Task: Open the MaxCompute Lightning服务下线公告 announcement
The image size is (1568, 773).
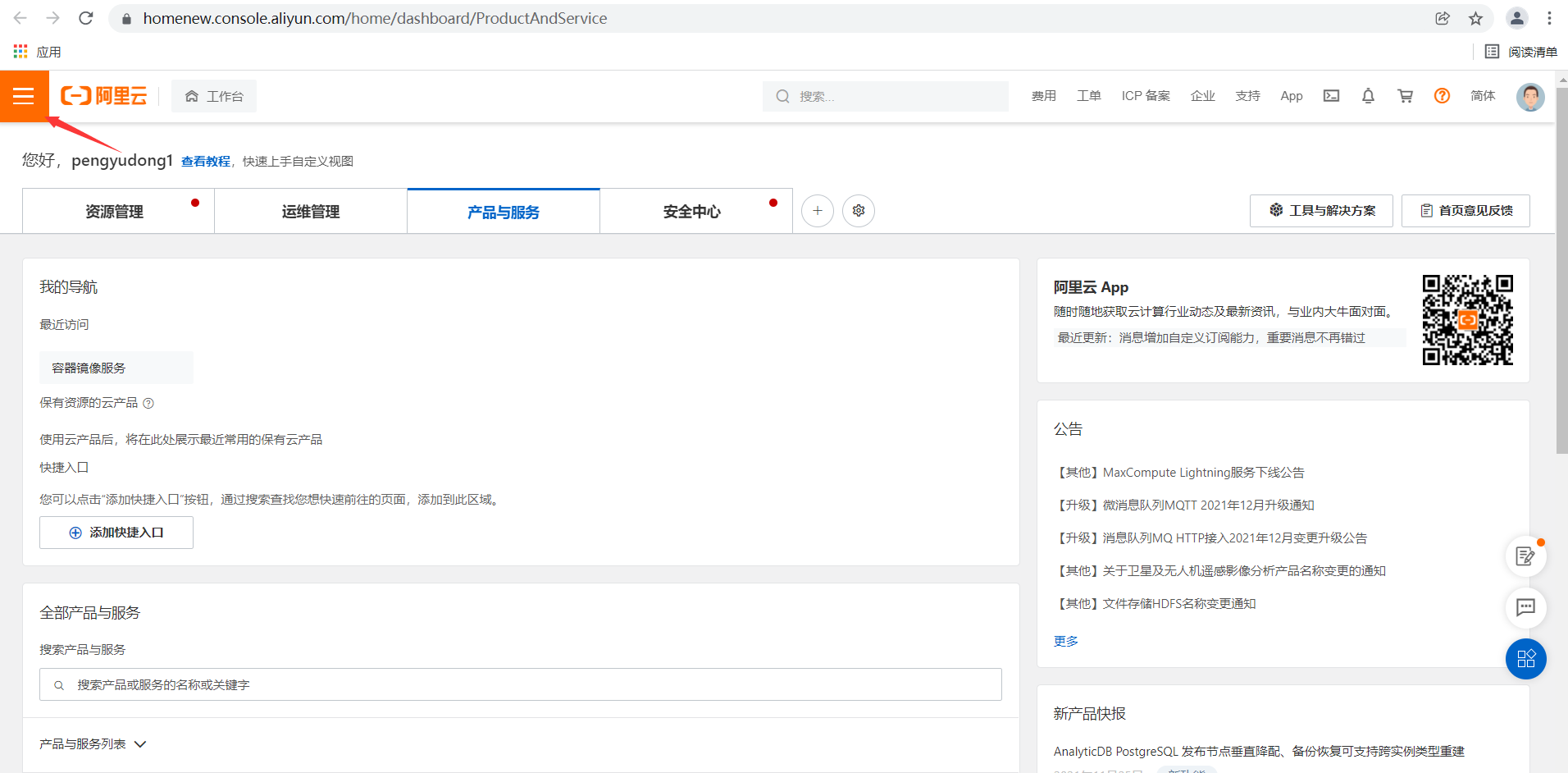Action: [1179, 473]
